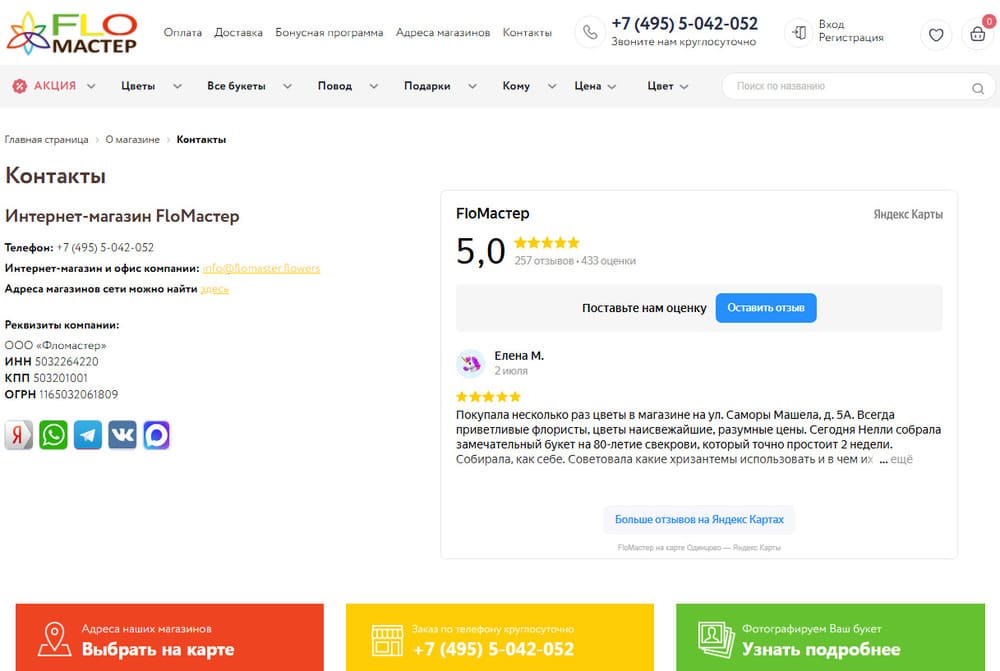Open the Все букеты category
Image resolution: width=1000 pixels, height=671 pixels.
point(237,86)
